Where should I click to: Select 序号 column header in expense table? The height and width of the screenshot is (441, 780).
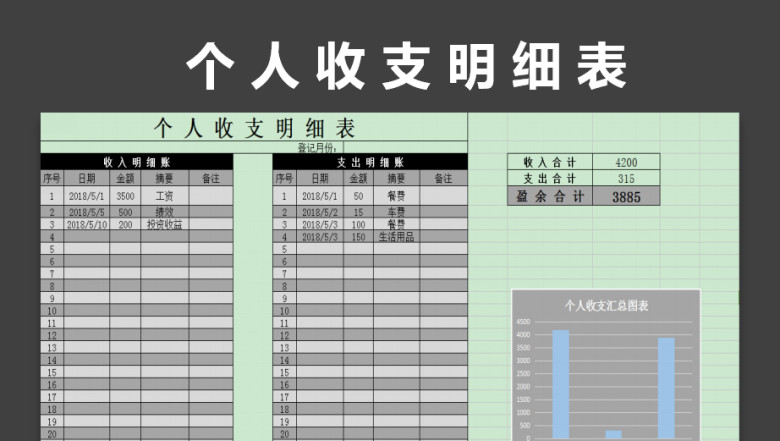(285, 178)
